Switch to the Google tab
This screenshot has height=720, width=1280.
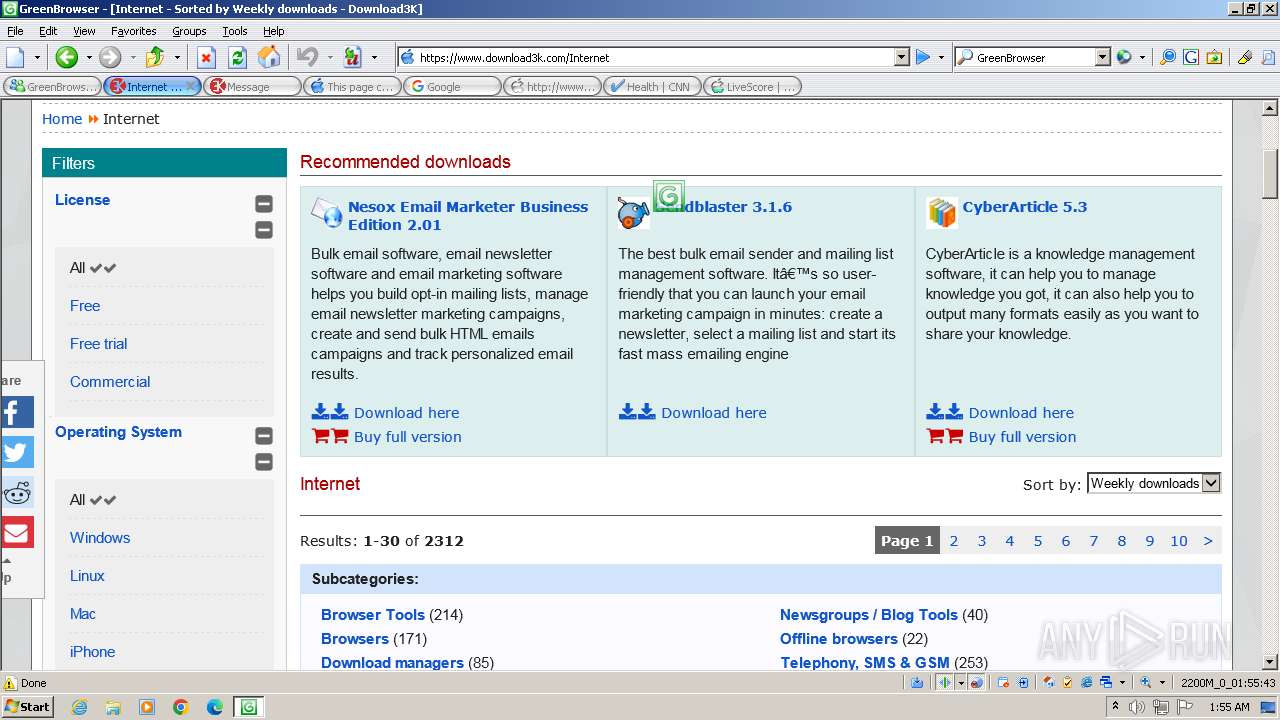pyautogui.click(x=452, y=86)
